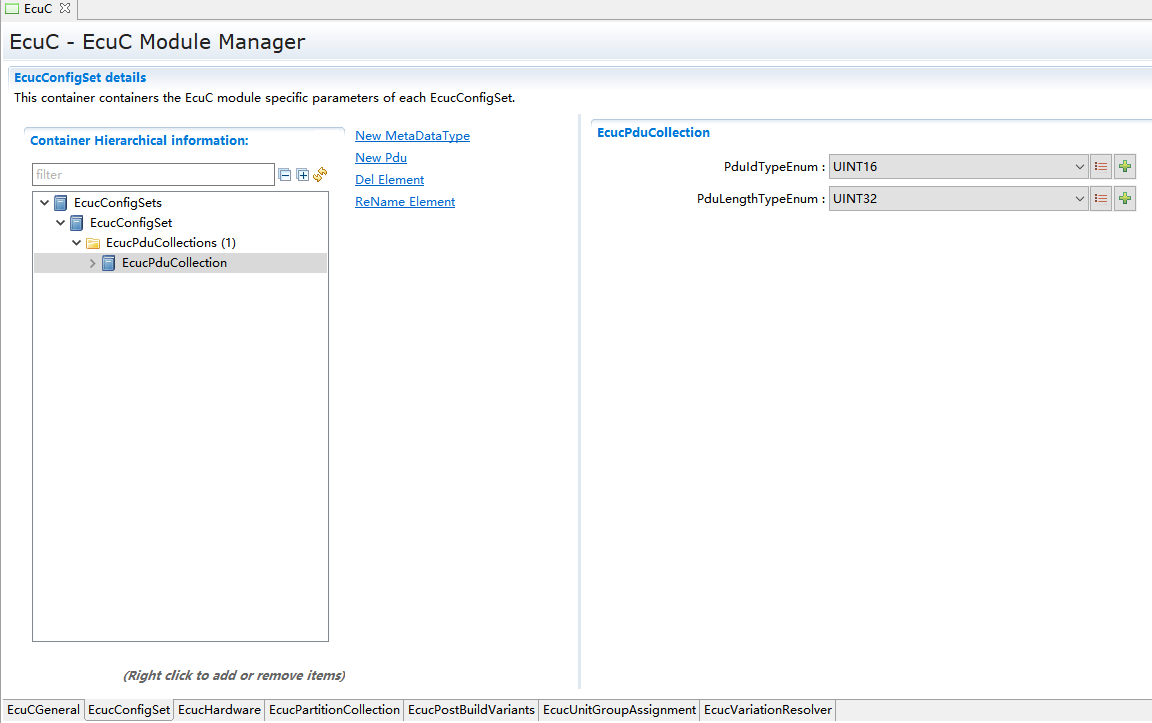Switch to the EcuCGeneral tab
This screenshot has width=1152, height=723.
pyautogui.click(x=43, y=710)
